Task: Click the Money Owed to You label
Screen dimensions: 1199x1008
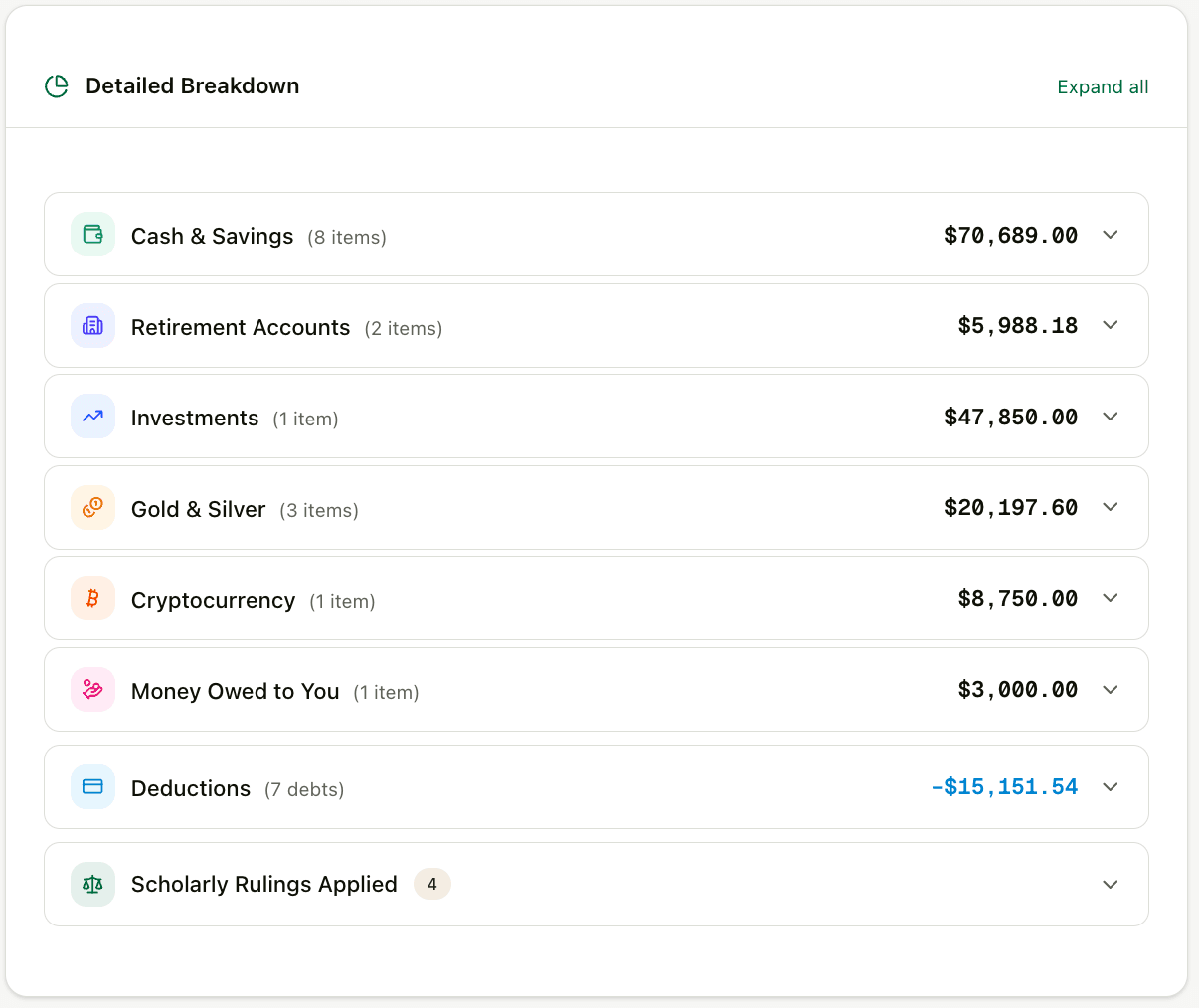Action: click(x=235, y=691)
